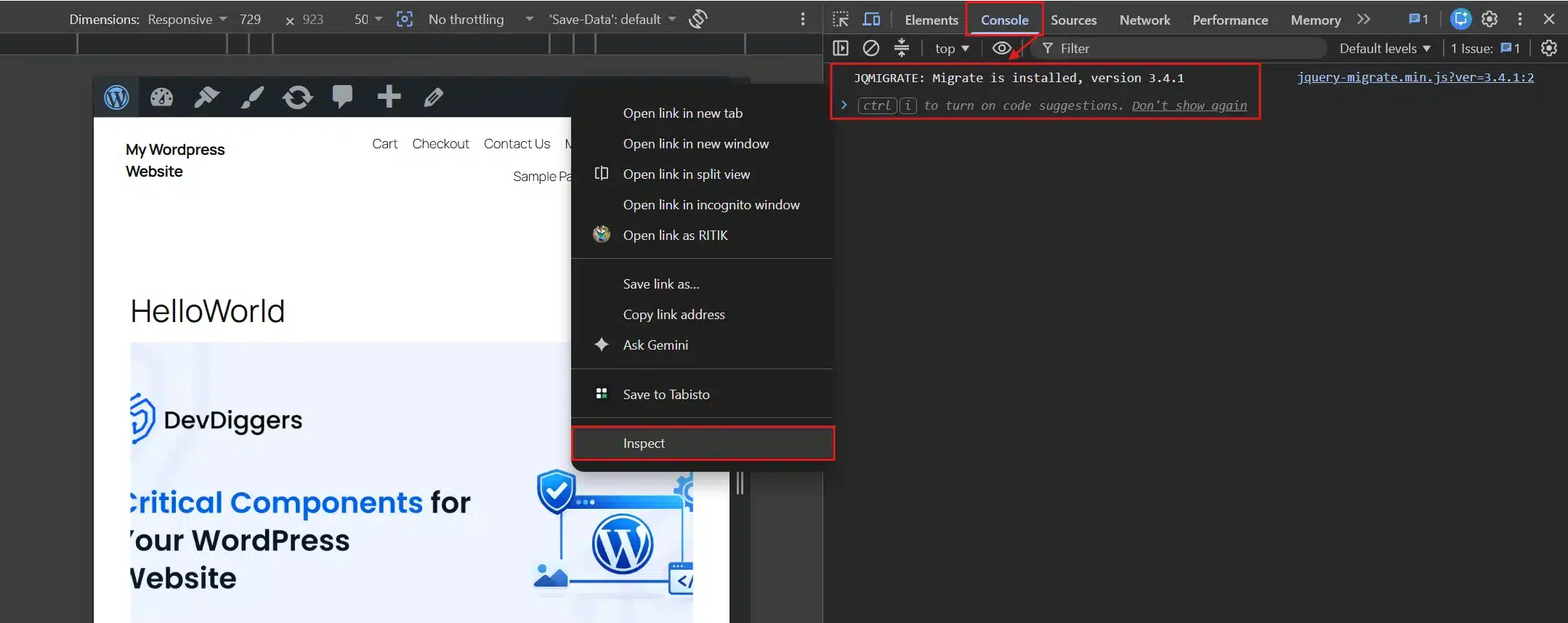The width and height of the screenshot is (1568, 623).
Task: Choose Copy link address
Action: click(702, 315)
